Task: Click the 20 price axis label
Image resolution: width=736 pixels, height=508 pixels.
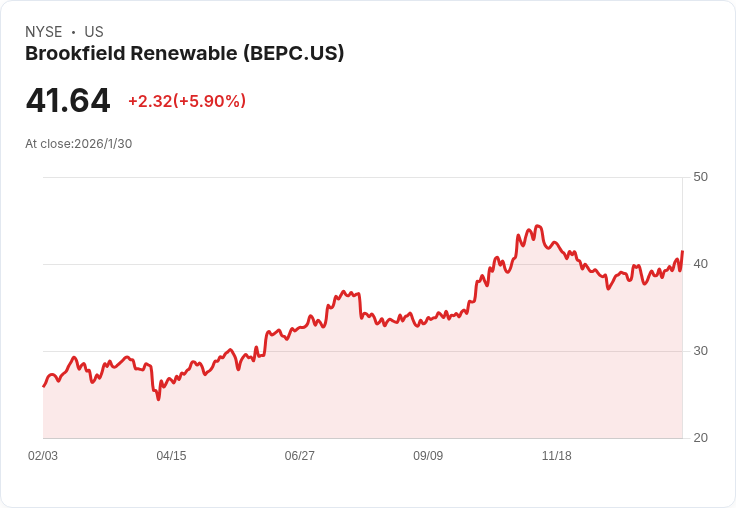Action: click(x=700, y=438)
